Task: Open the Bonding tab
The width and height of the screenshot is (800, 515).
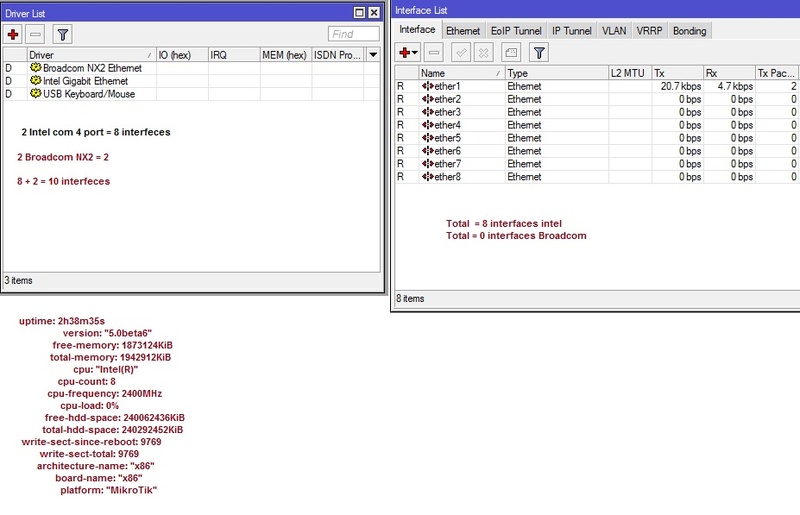Action: (x=690, y=31)
